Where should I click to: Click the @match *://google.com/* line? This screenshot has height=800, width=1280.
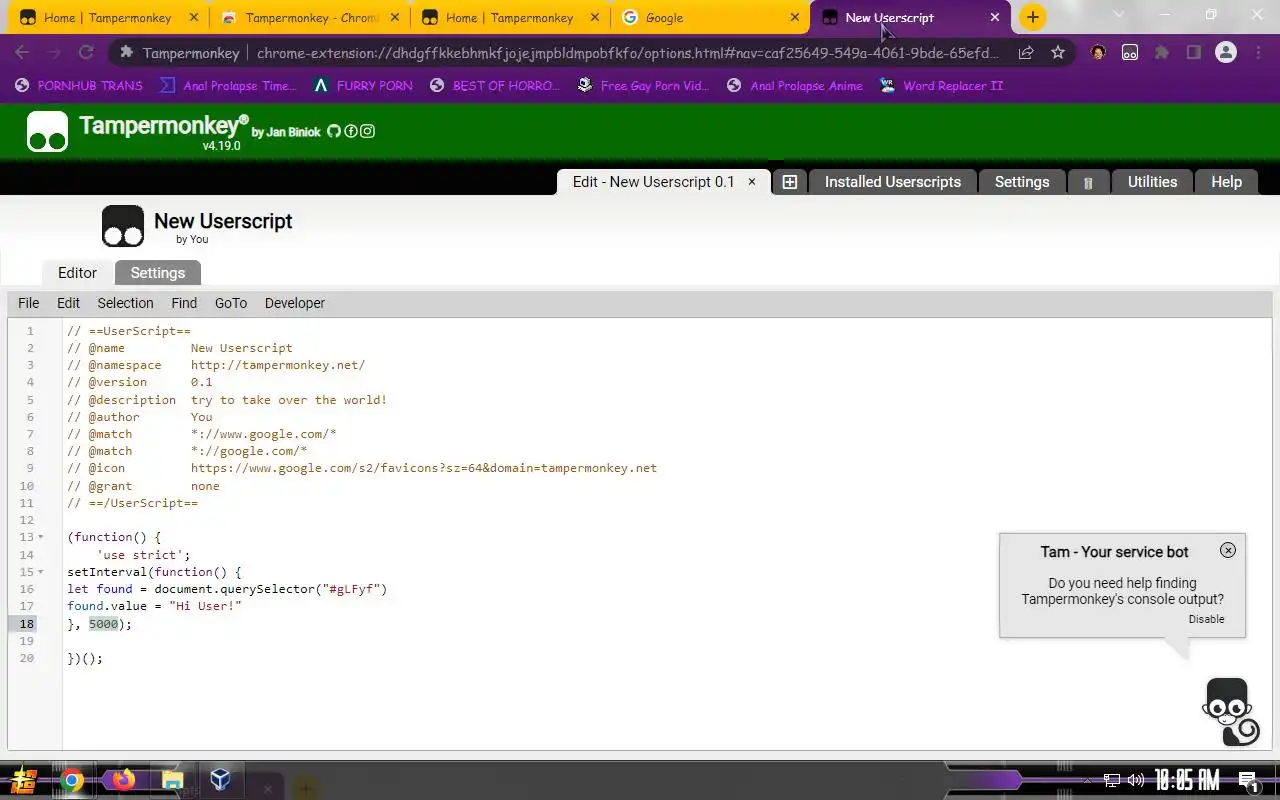pyautogui.click(x=187, y=451)
